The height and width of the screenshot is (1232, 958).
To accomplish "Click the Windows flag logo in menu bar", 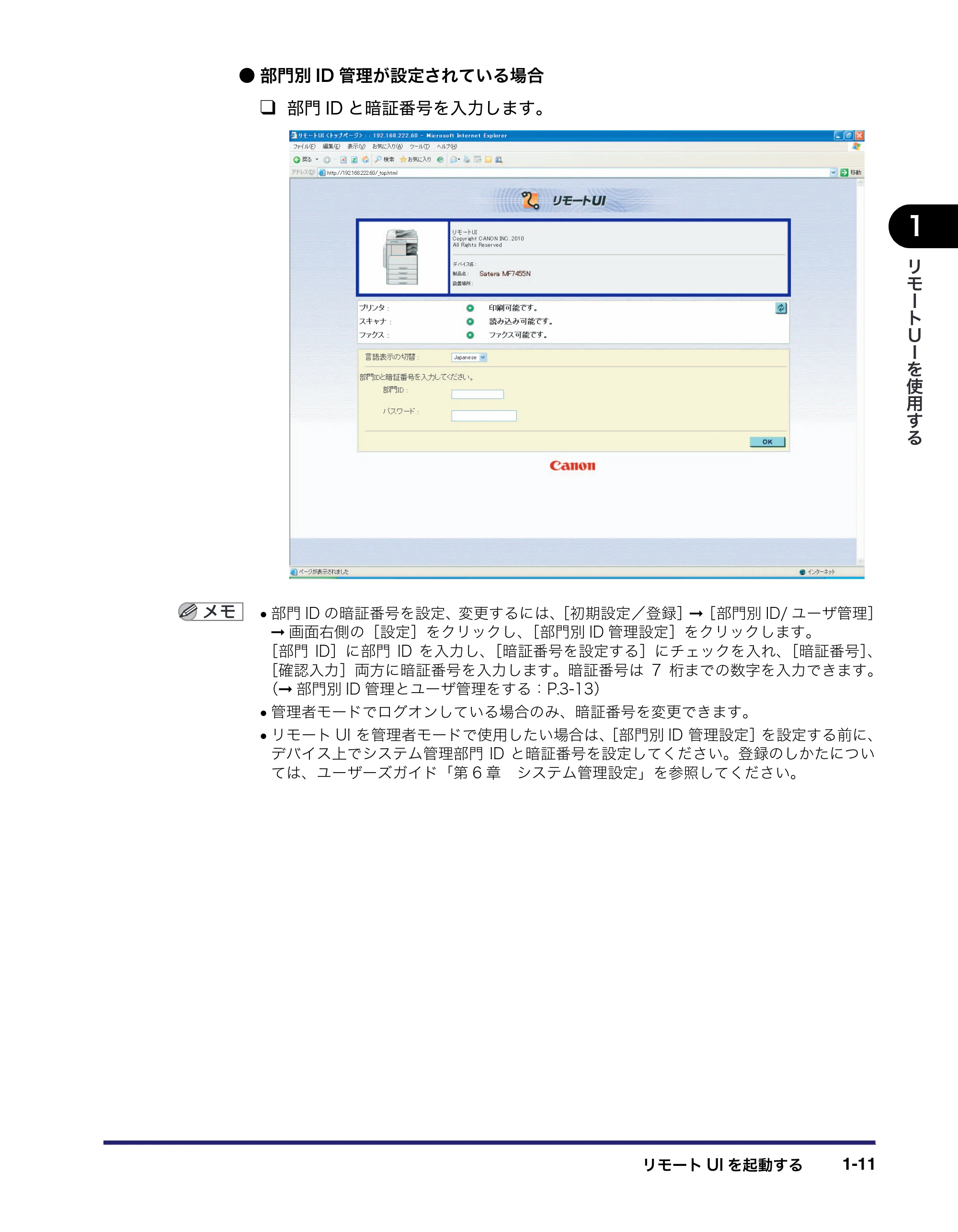I will pos(856,147).
